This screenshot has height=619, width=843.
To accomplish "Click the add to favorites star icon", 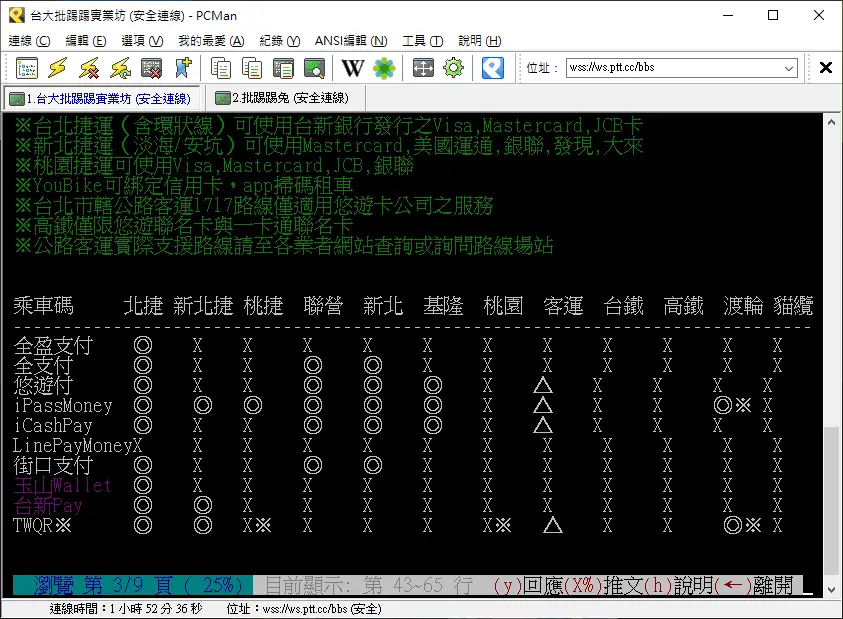I will click(x=182, y=68).
